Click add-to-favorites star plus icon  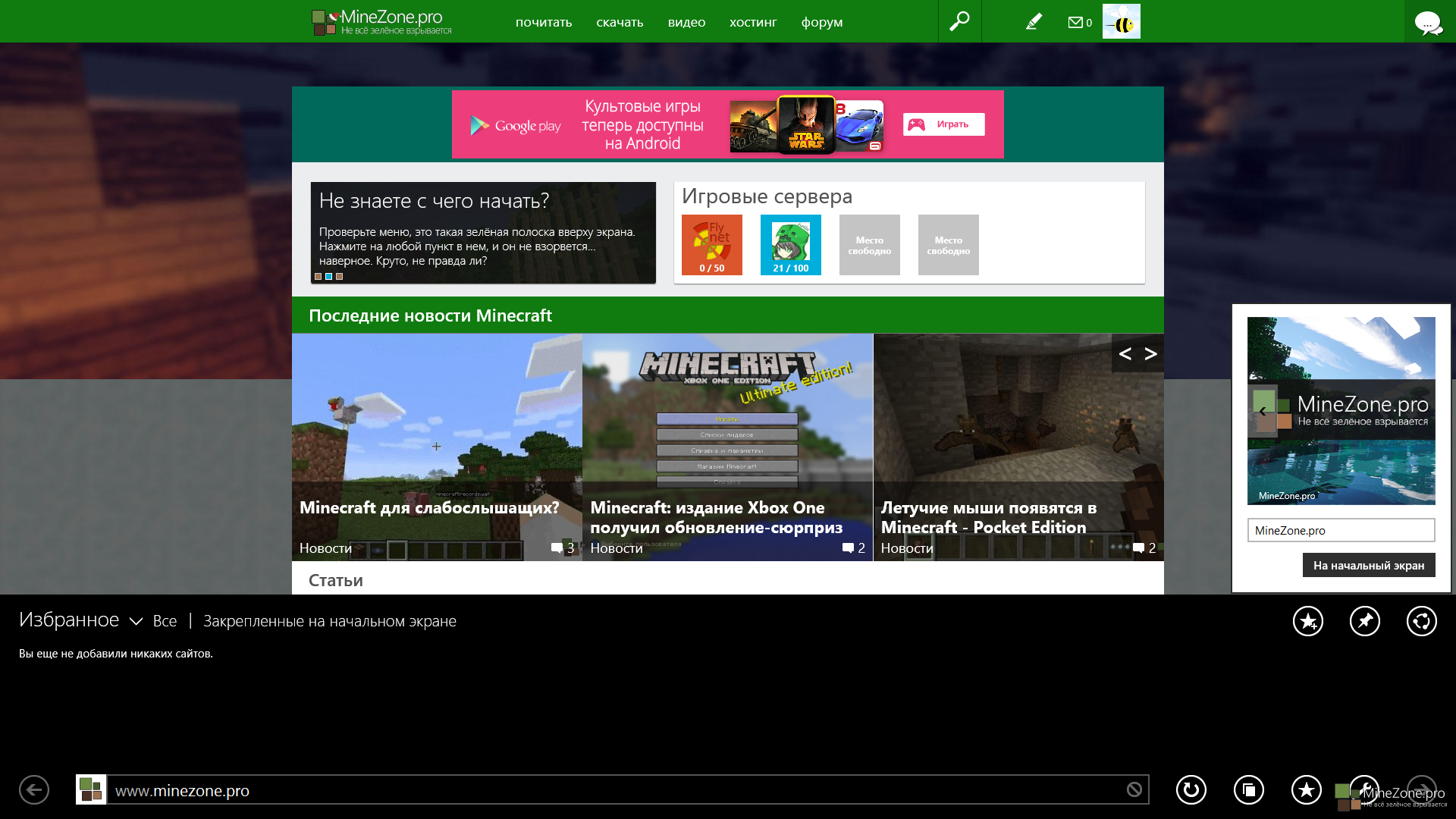tap(1307, 621)
